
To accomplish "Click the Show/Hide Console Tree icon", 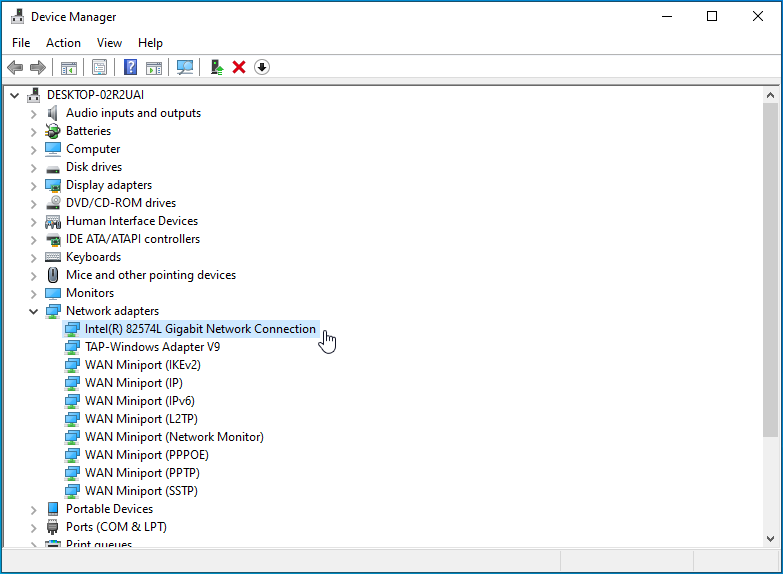I will 68,67.
